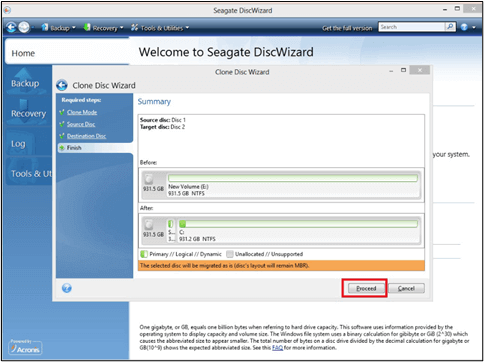Expand the Backup menu dropdown arrow

pyautogui.click(x=74, y=28)
